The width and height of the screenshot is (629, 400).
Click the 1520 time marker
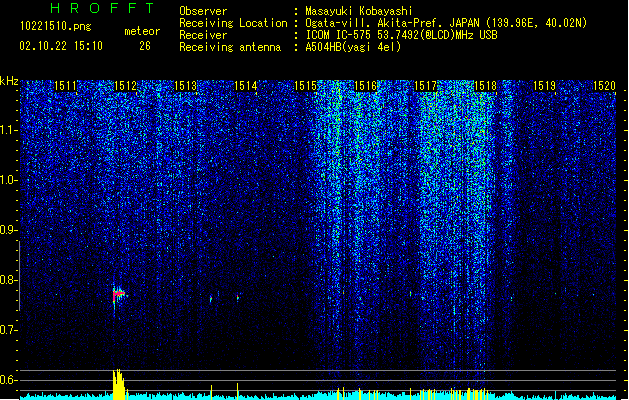pyautogui.click(x=605, y=86)
